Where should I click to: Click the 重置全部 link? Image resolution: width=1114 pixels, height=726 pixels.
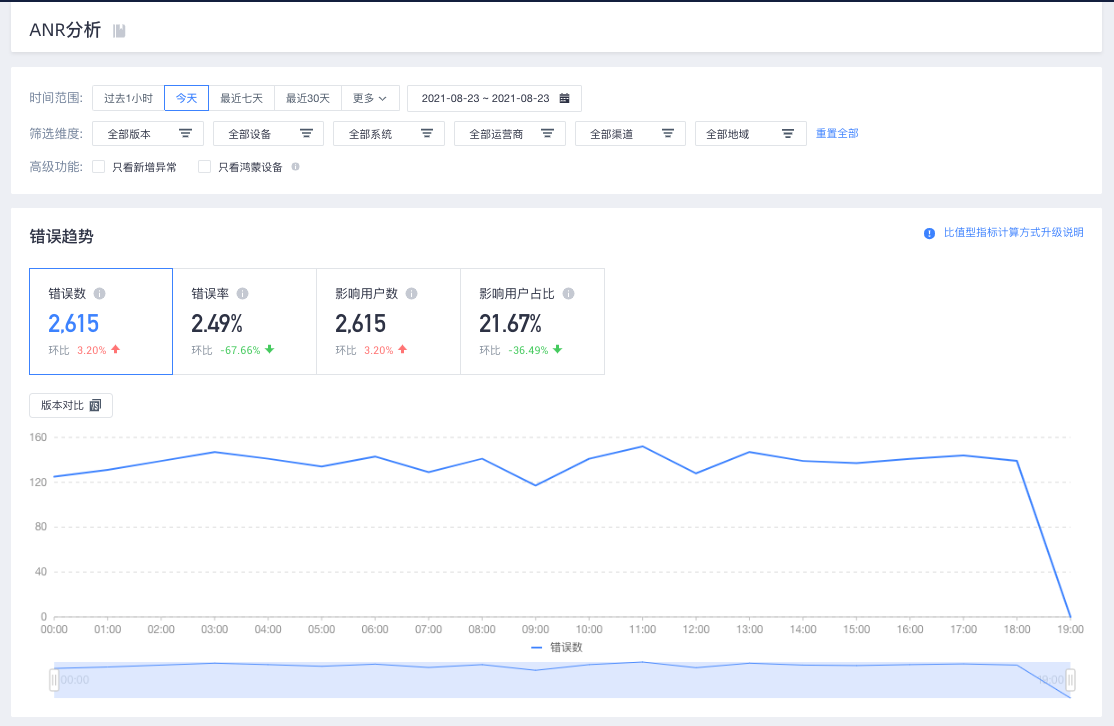pyautogui.click(x=837, y=134)
